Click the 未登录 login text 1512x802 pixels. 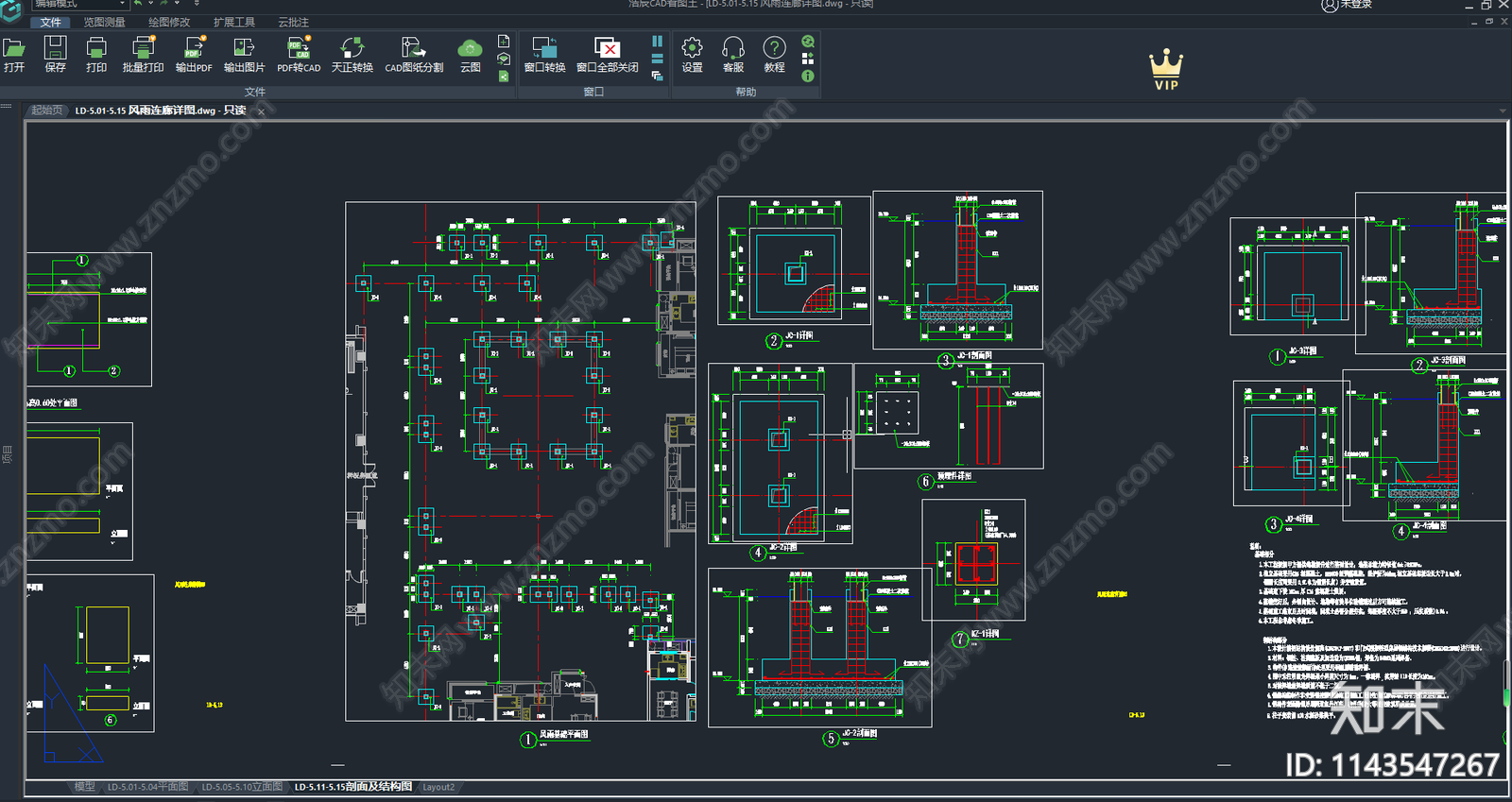(1356, 5)
